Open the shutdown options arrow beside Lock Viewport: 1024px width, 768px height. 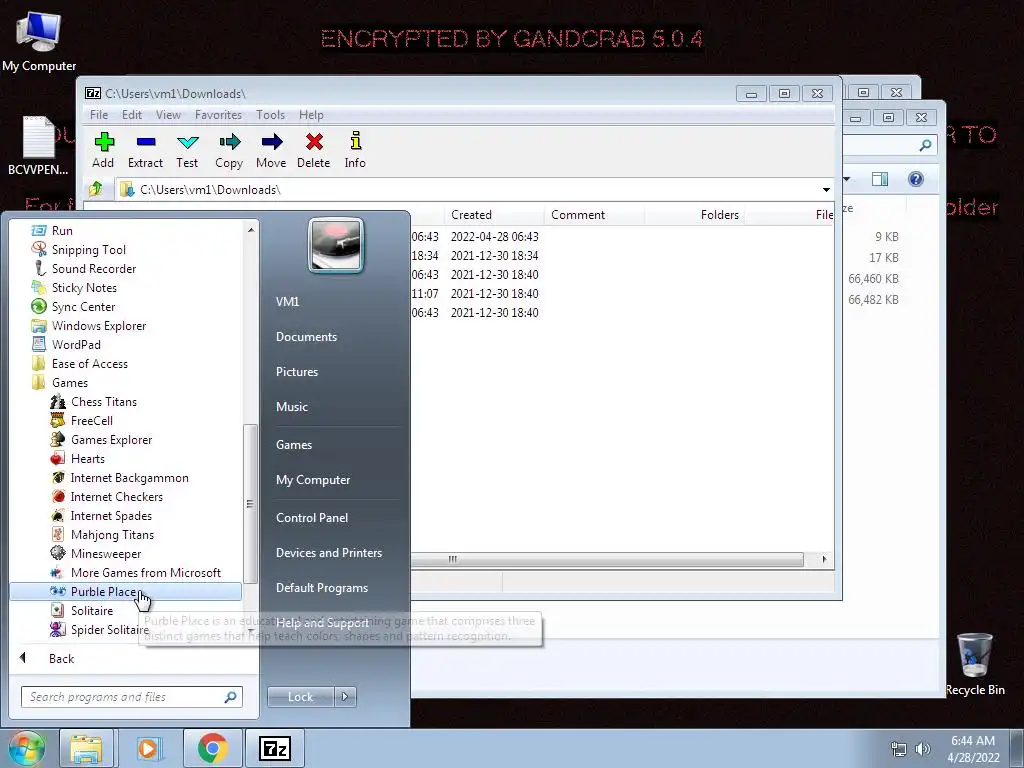(345, 697)
